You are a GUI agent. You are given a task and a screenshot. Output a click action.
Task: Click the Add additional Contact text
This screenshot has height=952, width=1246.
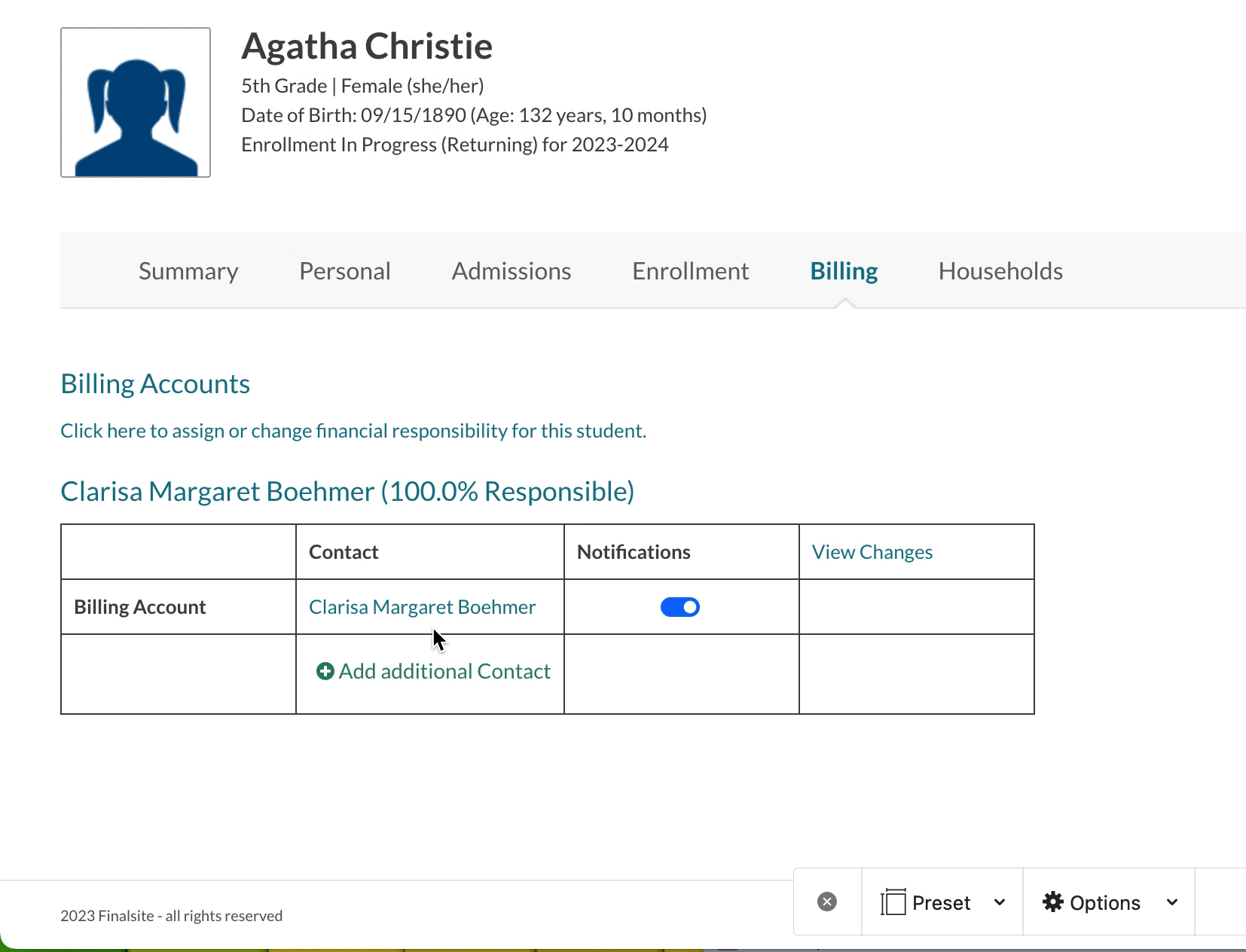[444, 671]
